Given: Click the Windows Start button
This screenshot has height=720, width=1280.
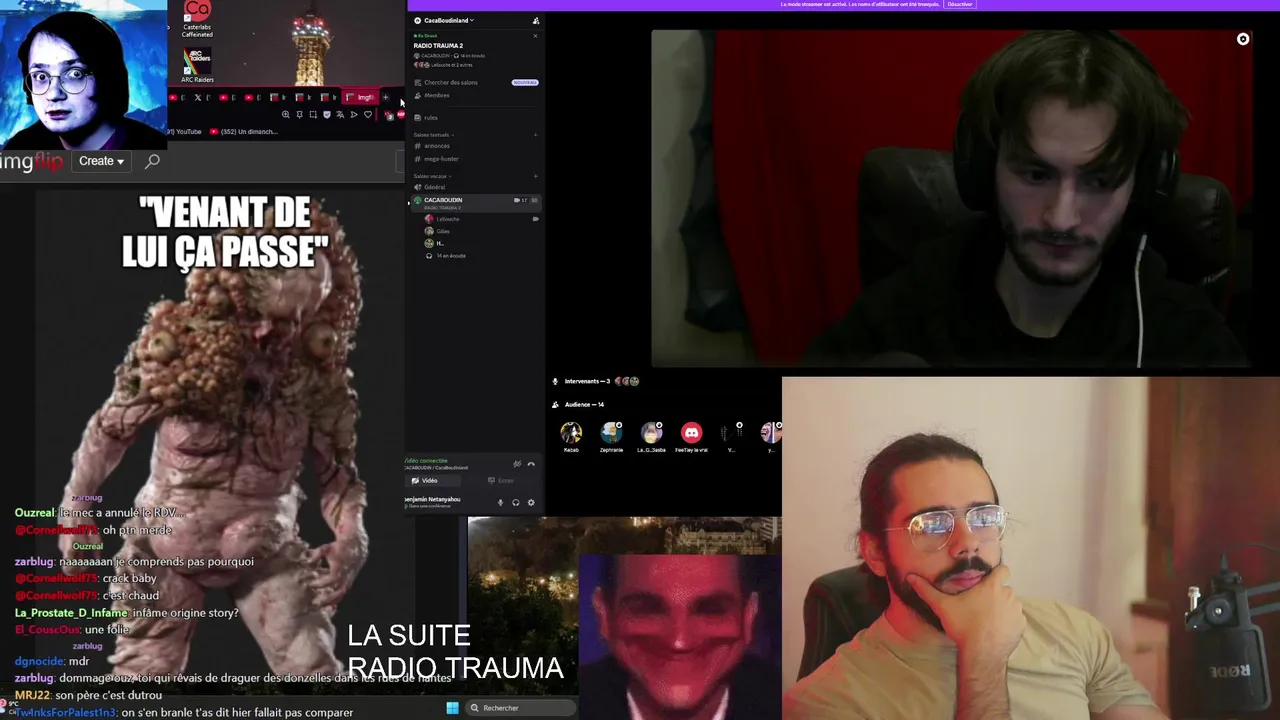Looking at the screenshot, I should 452,708.
